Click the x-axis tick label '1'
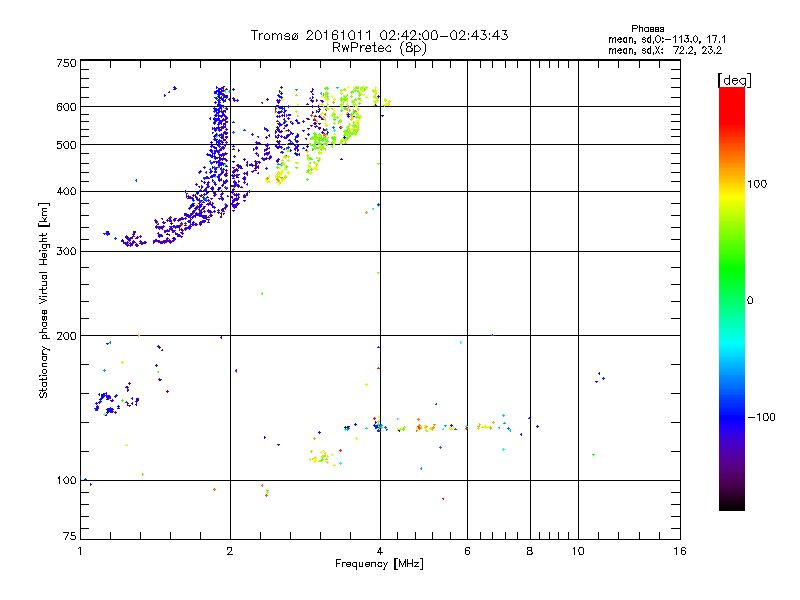This screenshot has height=600, width=800. point(80,551)
